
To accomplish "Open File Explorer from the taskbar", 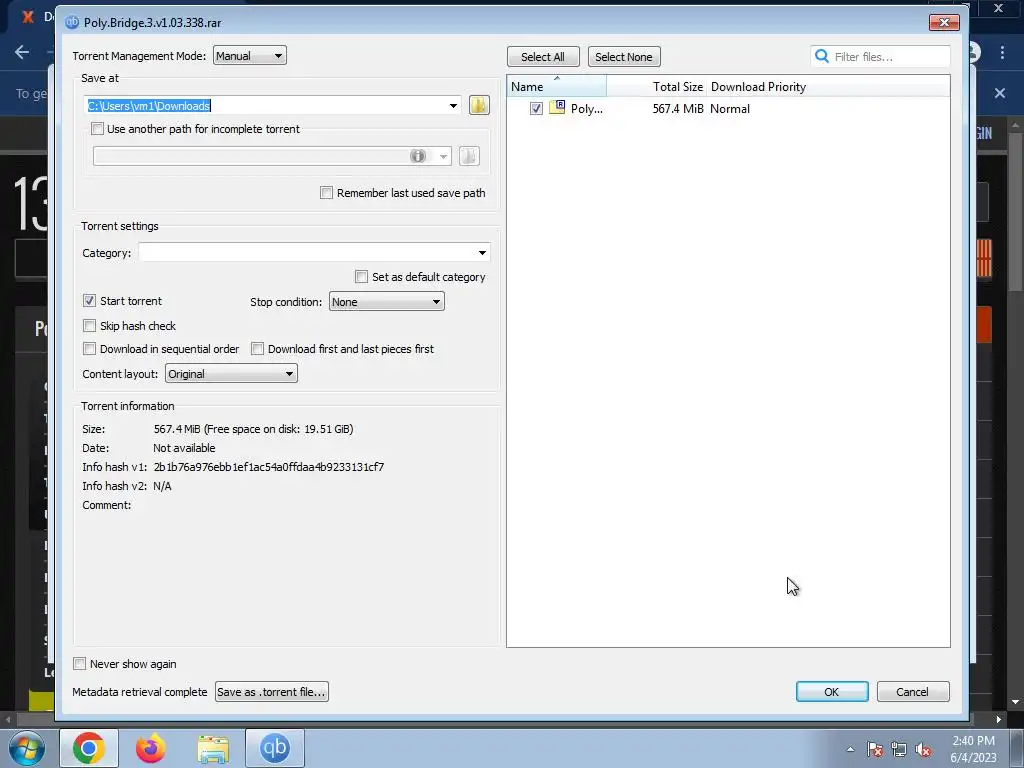I will coord(213,748).
